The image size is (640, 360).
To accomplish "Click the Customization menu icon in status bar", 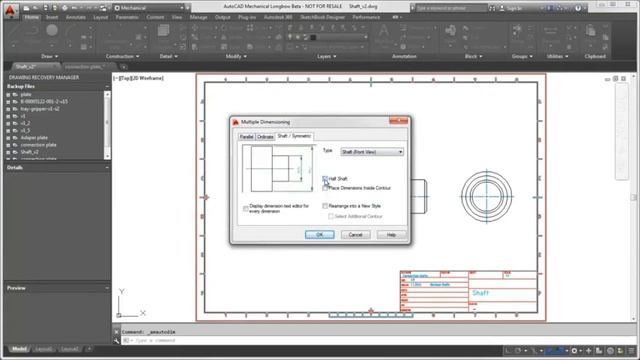I will point(631,351).
